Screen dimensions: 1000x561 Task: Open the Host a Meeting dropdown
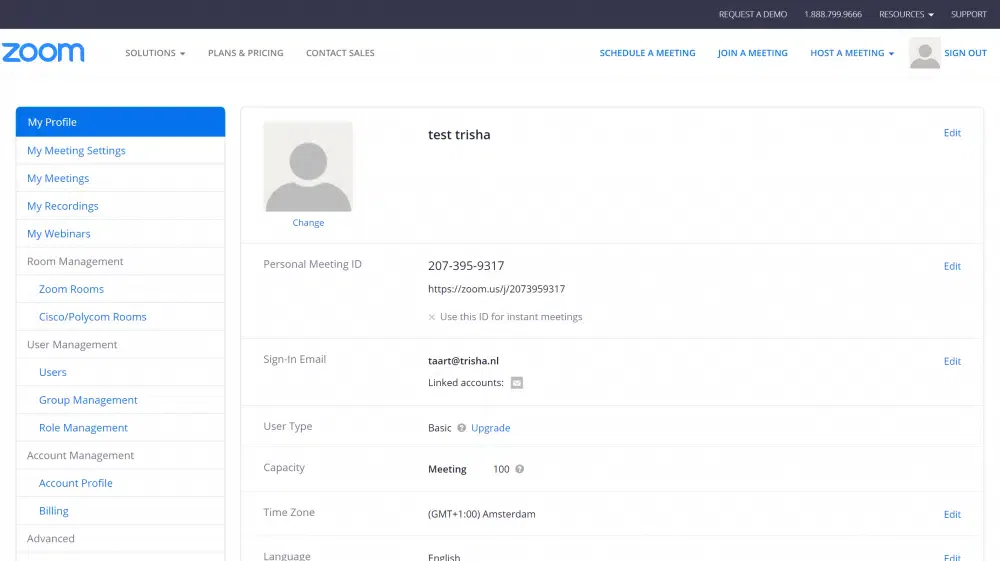(x=852, y=53)
